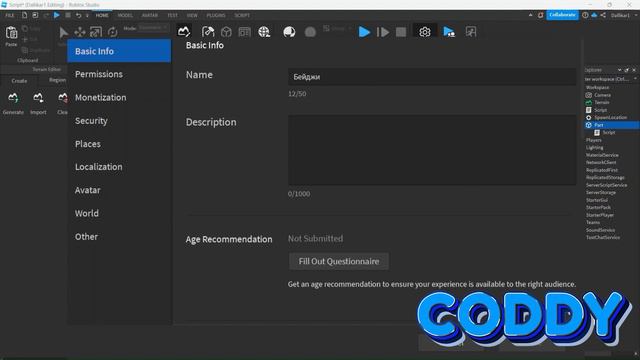Click the Import 3D globe icon
The image size is (640, 360).
point(264,31)
